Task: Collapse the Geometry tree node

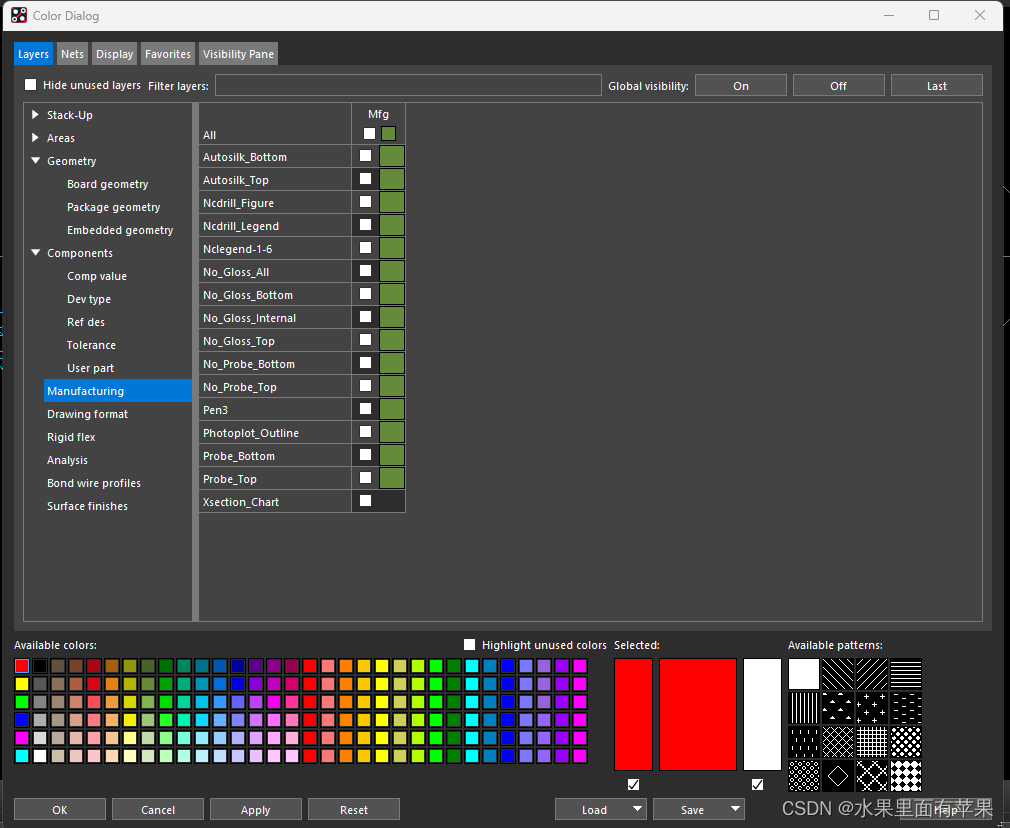Action: coord(36,161)
